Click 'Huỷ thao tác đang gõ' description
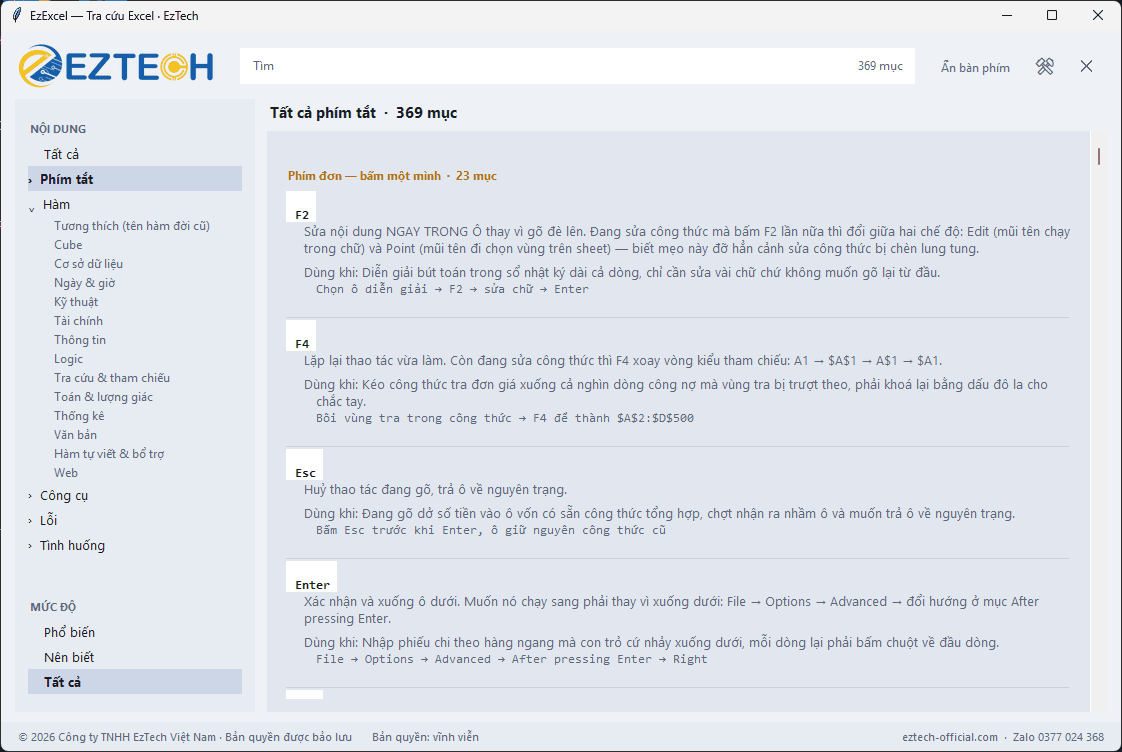 (x=435, y=489)
